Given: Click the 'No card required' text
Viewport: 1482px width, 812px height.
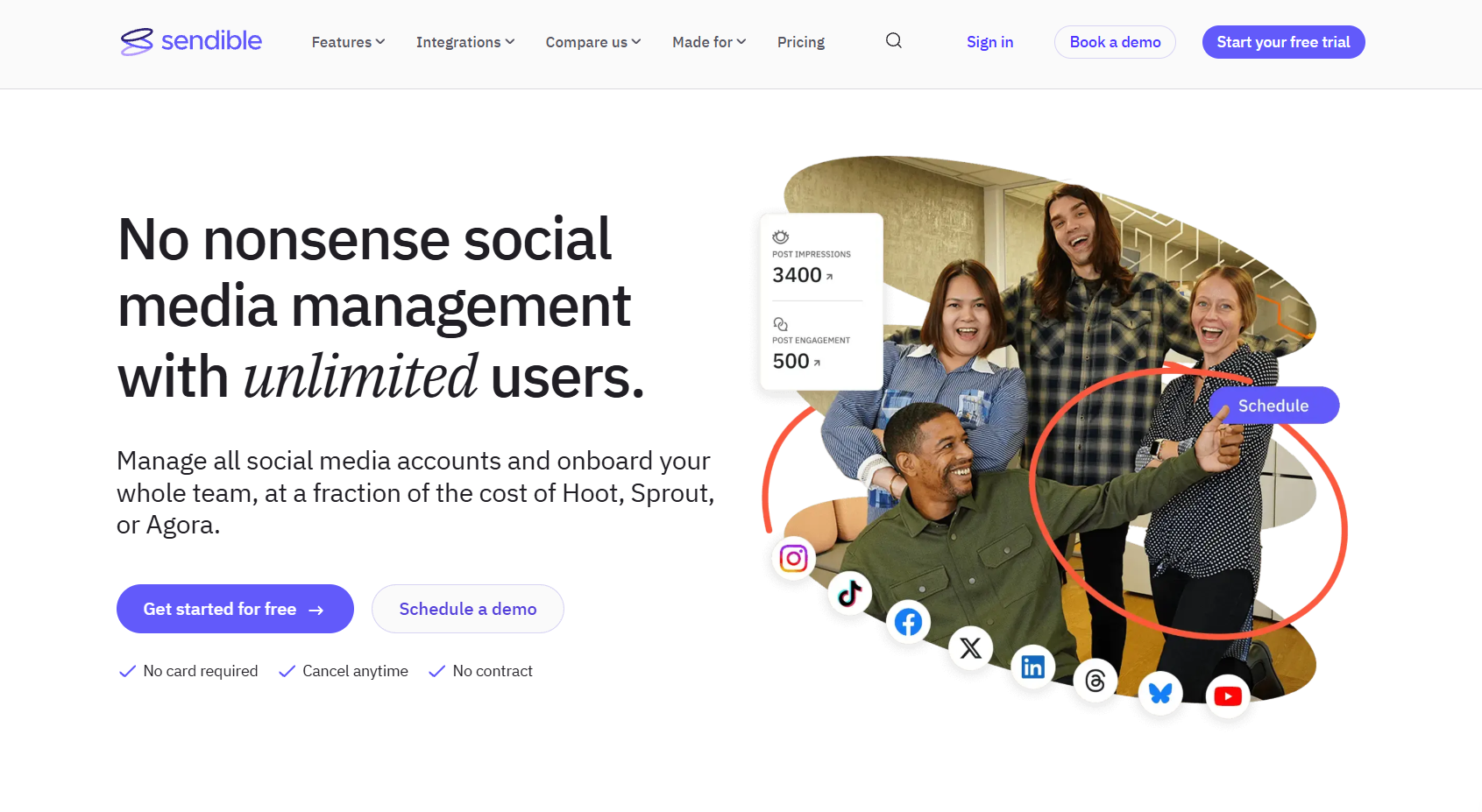Looking at the screenshot, I should point(201,671).
